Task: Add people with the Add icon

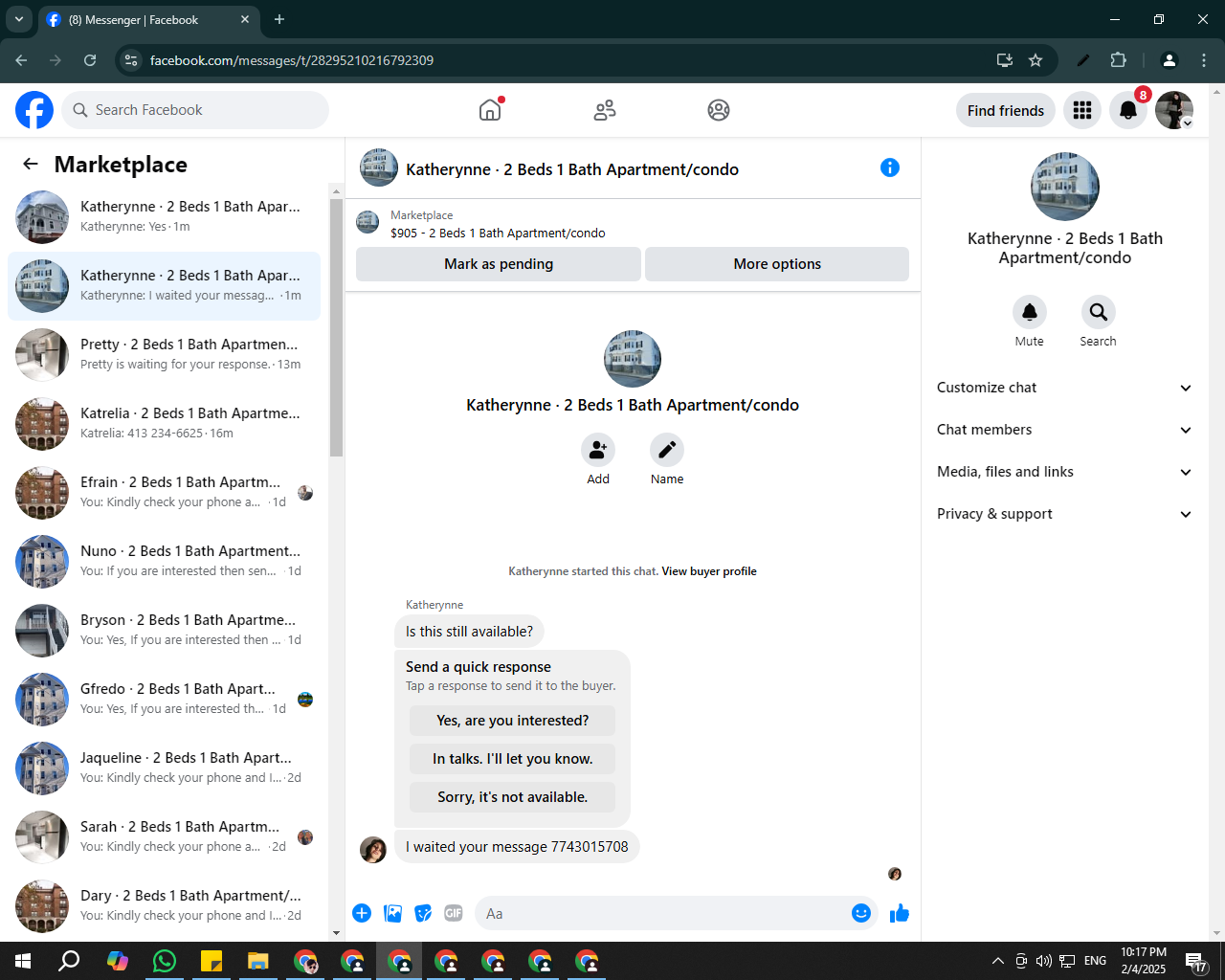Action: coord(598,450)
